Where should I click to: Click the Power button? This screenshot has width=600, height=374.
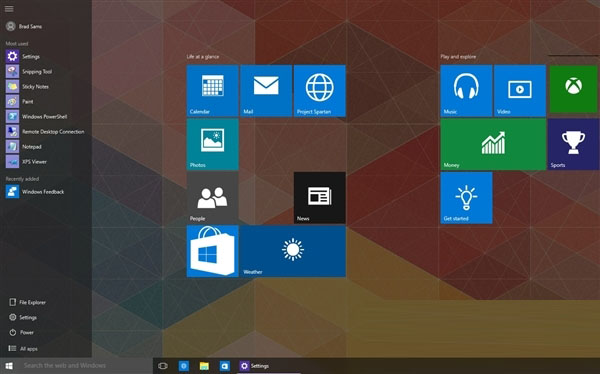pos(22,332)
